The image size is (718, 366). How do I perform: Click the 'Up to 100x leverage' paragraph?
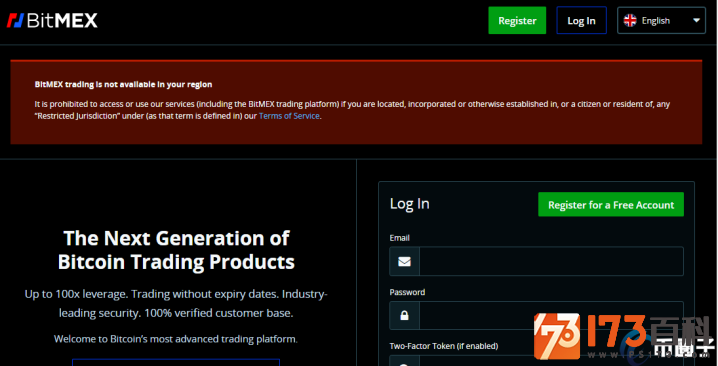point(176,303)
